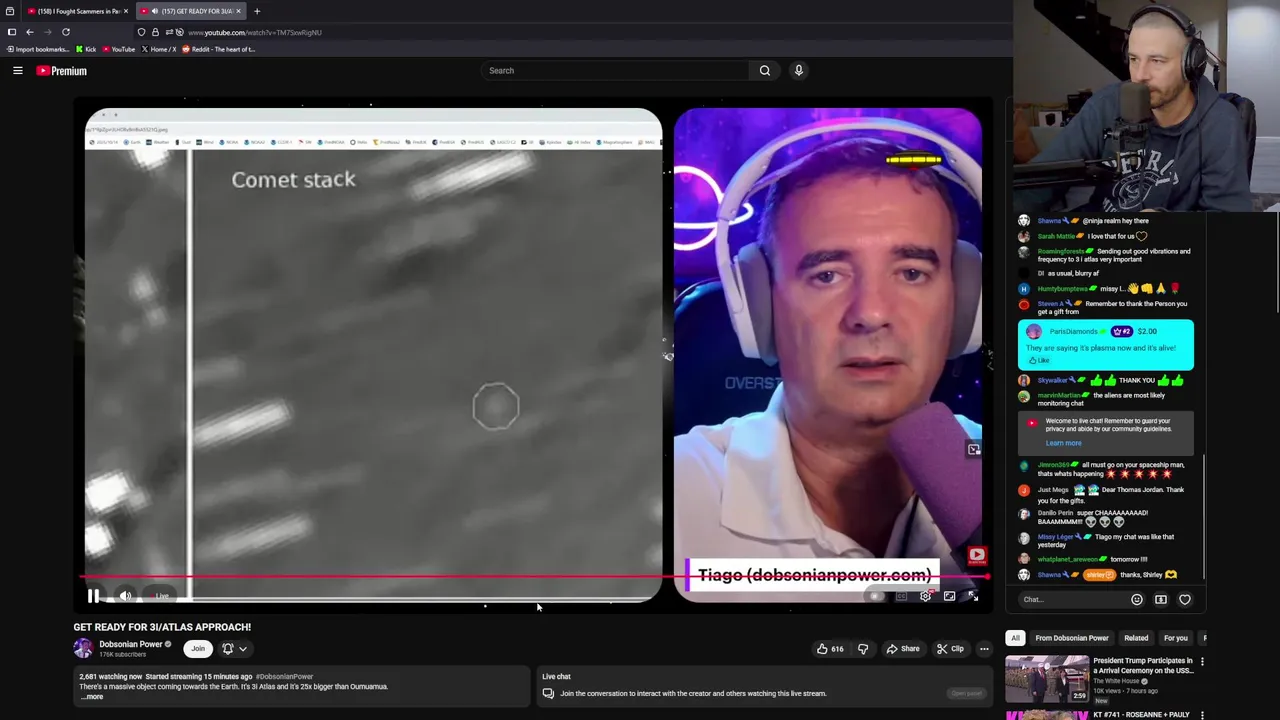Create a Clip with the scissors button

950,649
